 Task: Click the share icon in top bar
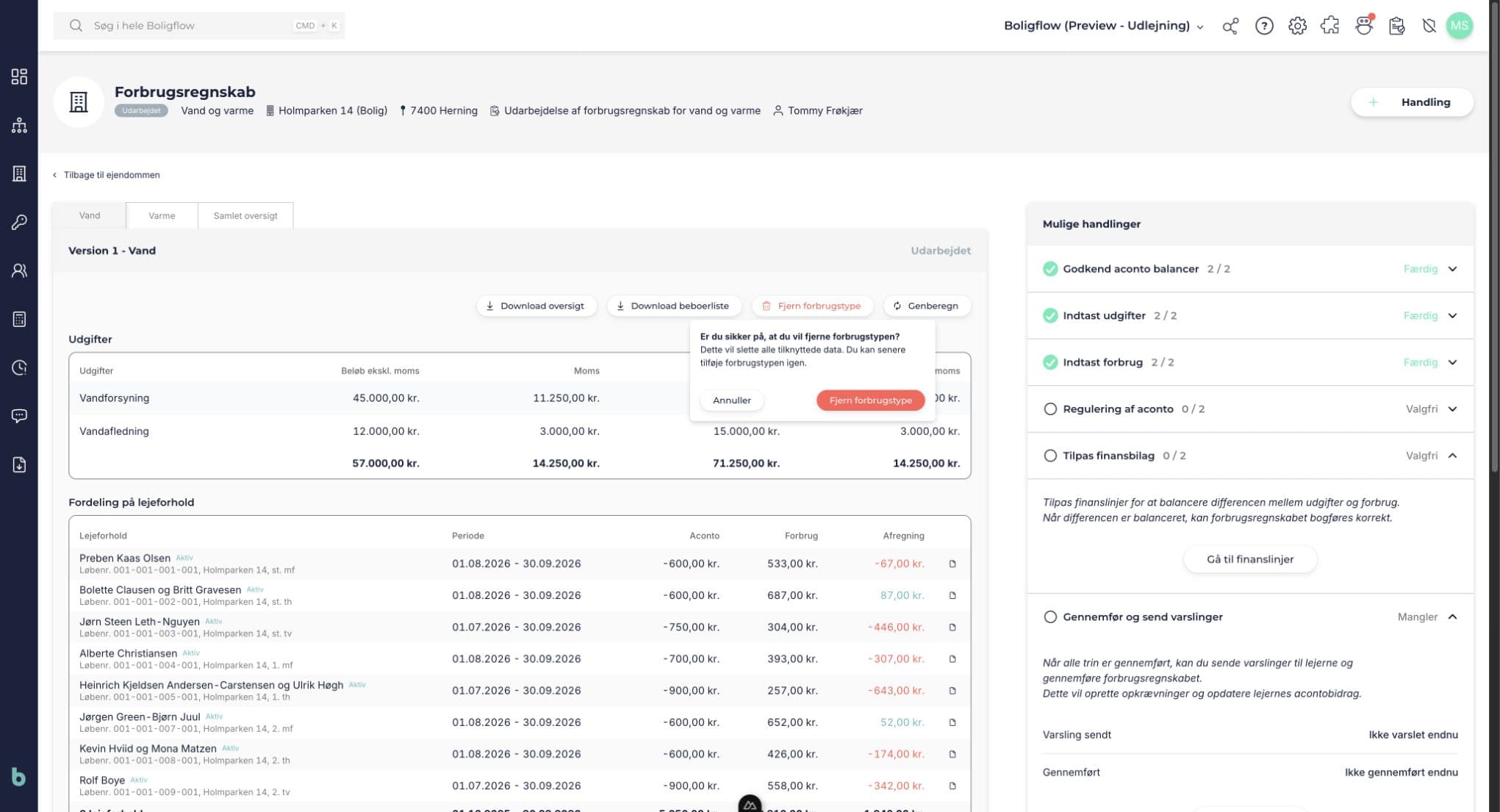tap(1230, 26)
